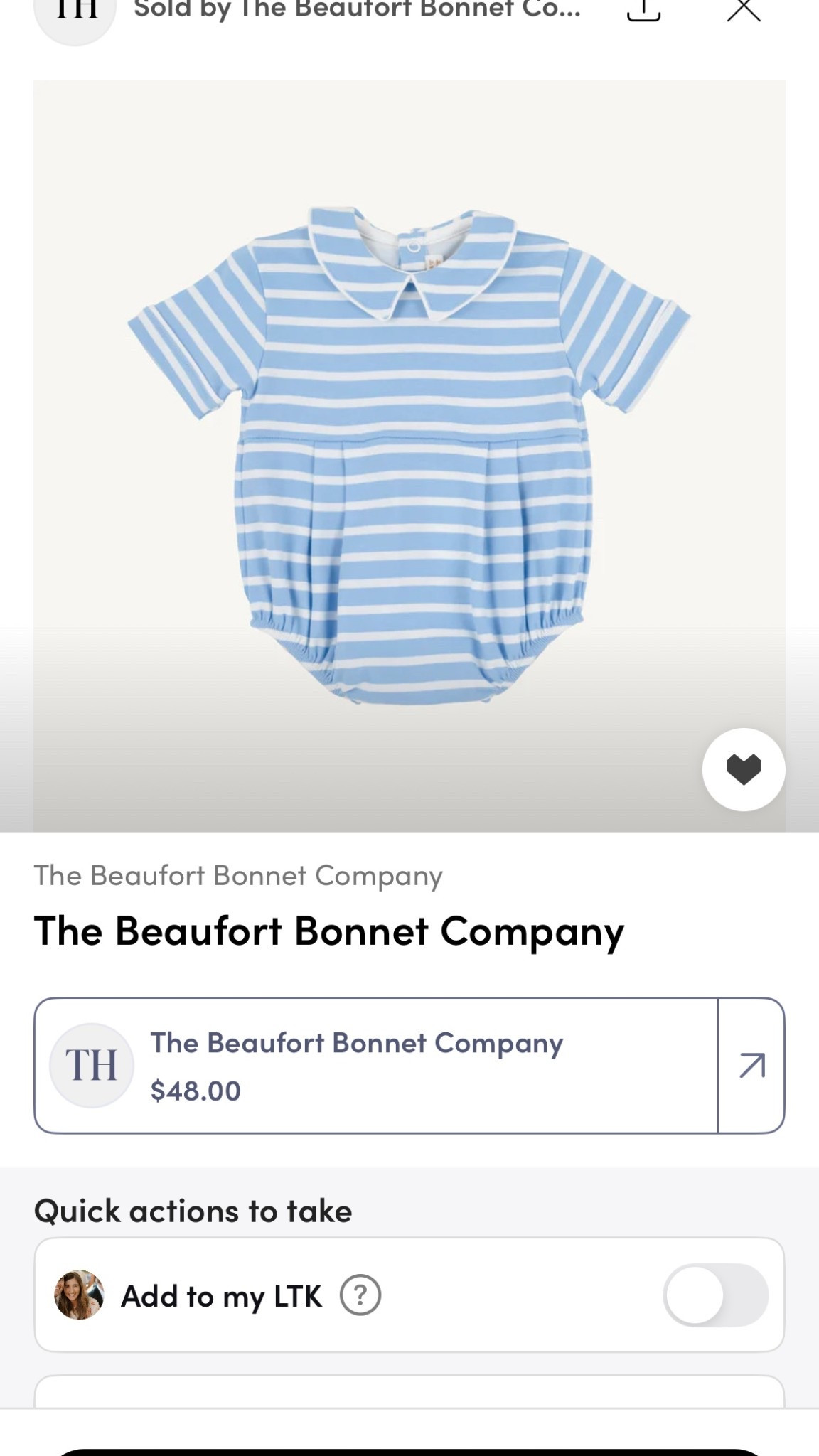Screen dimensions: 819x1456
Task: Select the bold Beaufort Bonnet Company product title
Action: point(329,931)
